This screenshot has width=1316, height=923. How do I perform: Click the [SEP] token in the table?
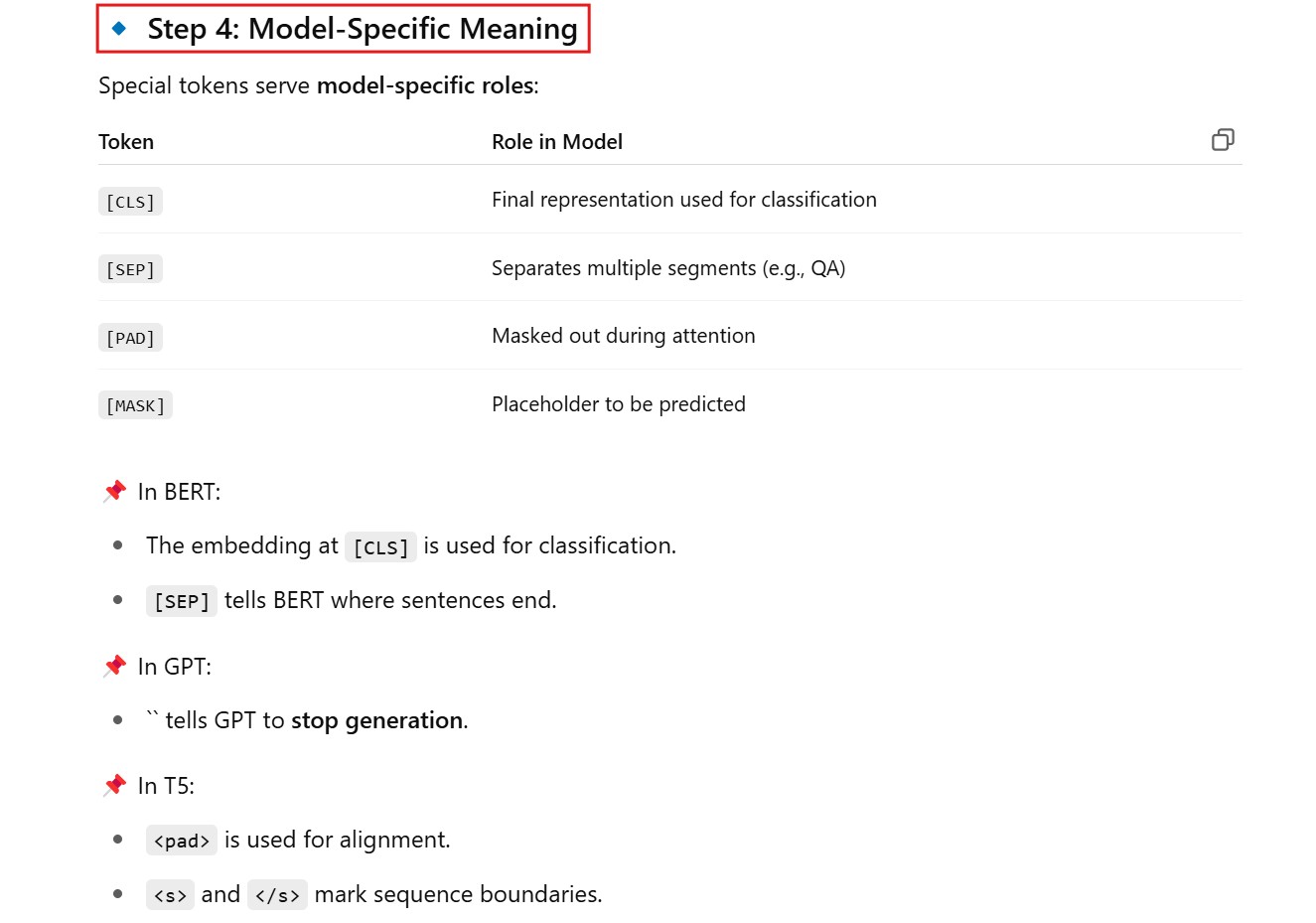point(130,269)
